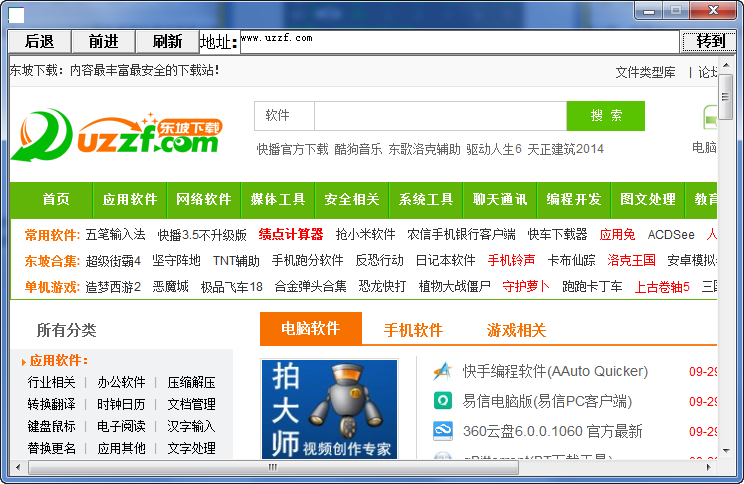Open the 安全相关 navigation item
This screenshot has height=484, width=744.
click(352, 199)
